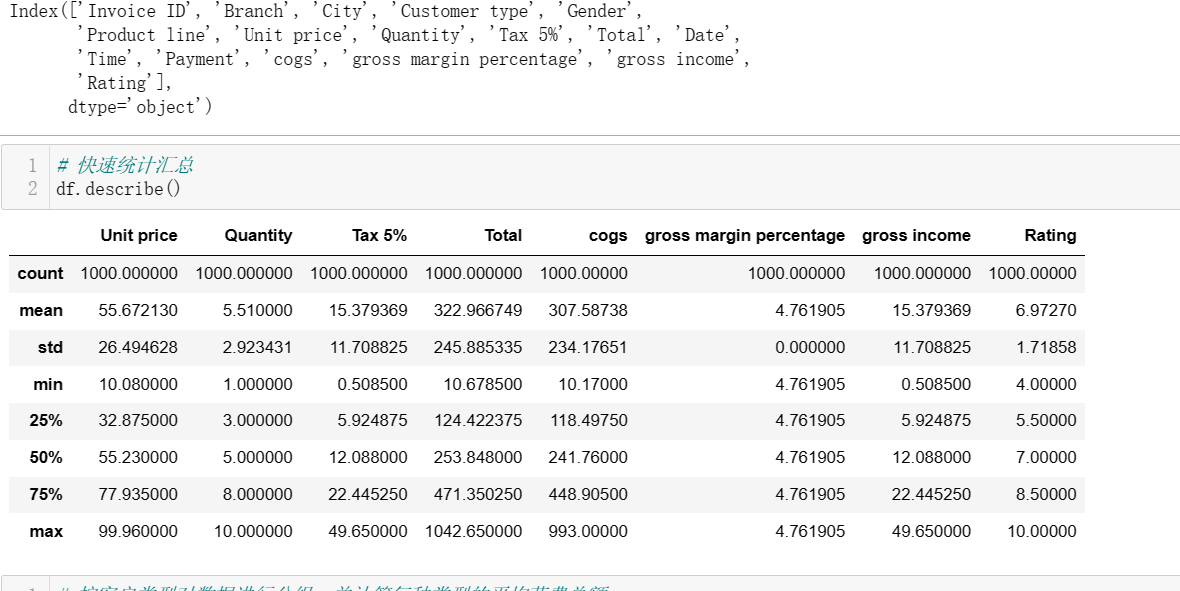The image size is (1180, 591).
Task: Click the Rating column header
Action: [1050, 236]
